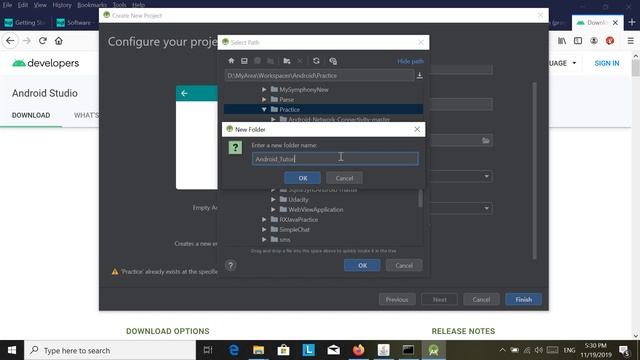Expand the Udacity folder
Screen dimensions: 640x360
point(273,199)
